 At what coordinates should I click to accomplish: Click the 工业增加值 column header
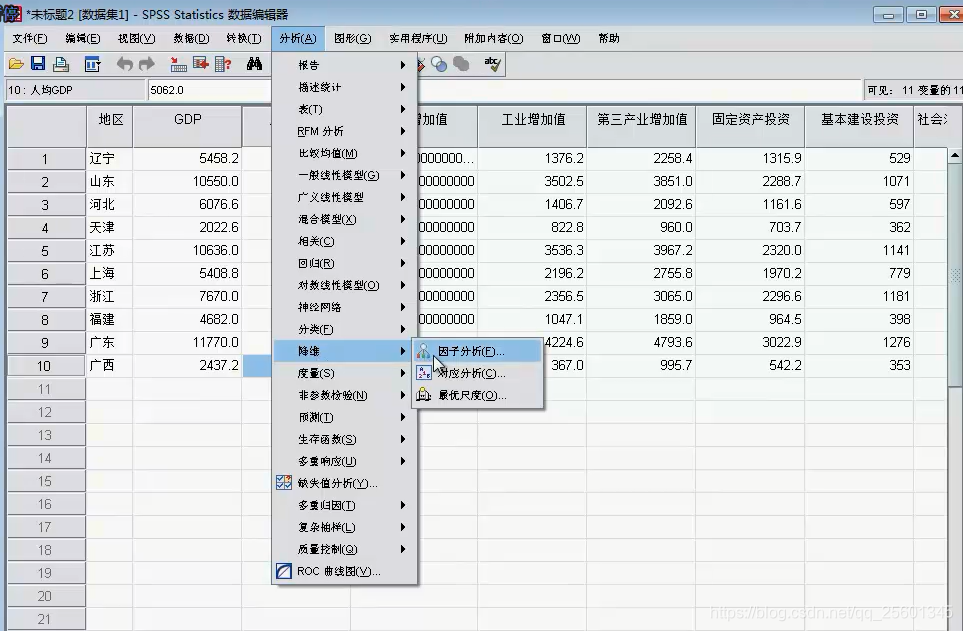click(x=533, y=127)
